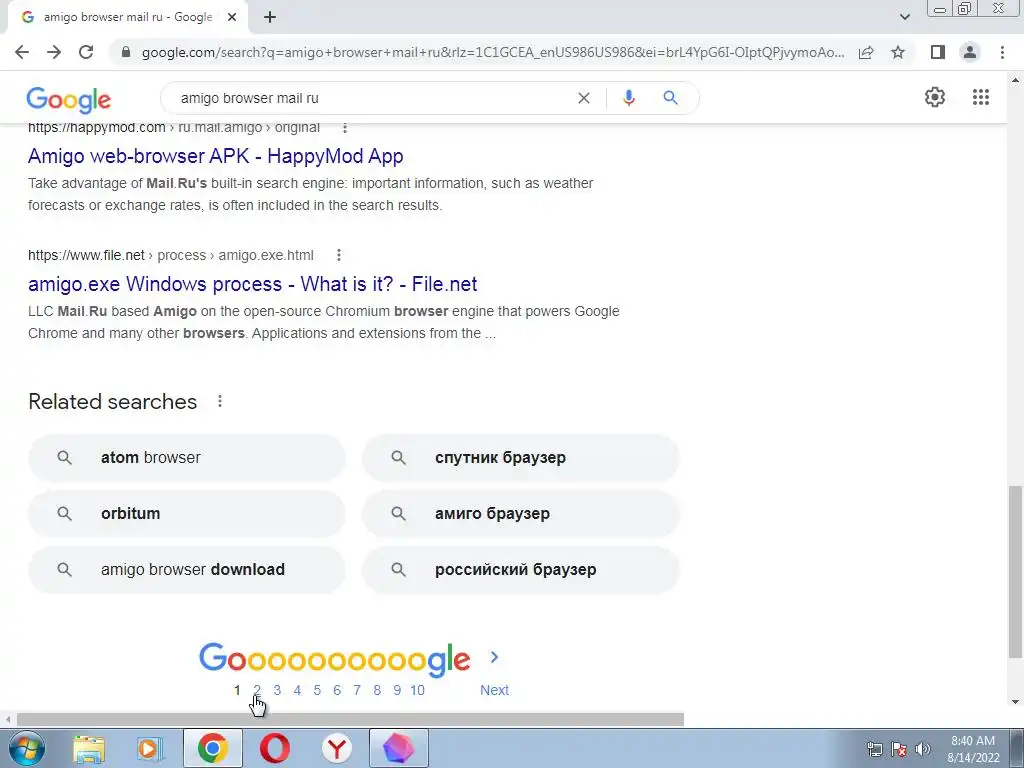Submit search with the magnifier icon
Viewport: 1024px width, 768px height.
pos(670,98)
